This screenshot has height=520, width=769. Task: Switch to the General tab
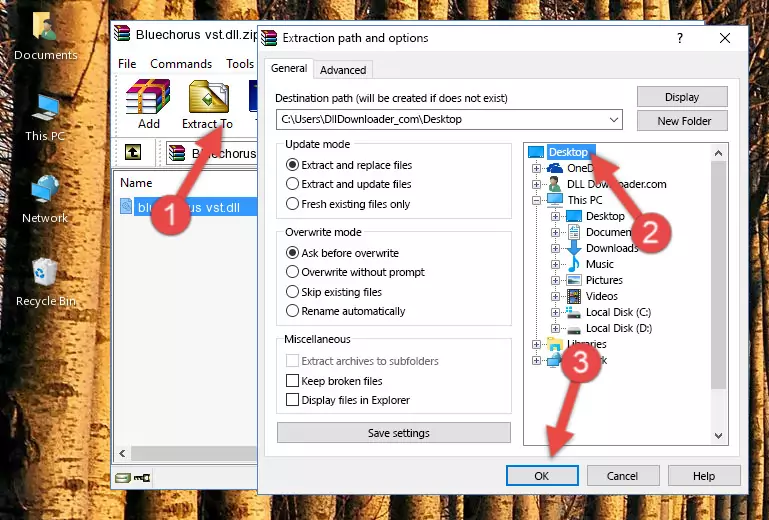(x=289, y=68)
